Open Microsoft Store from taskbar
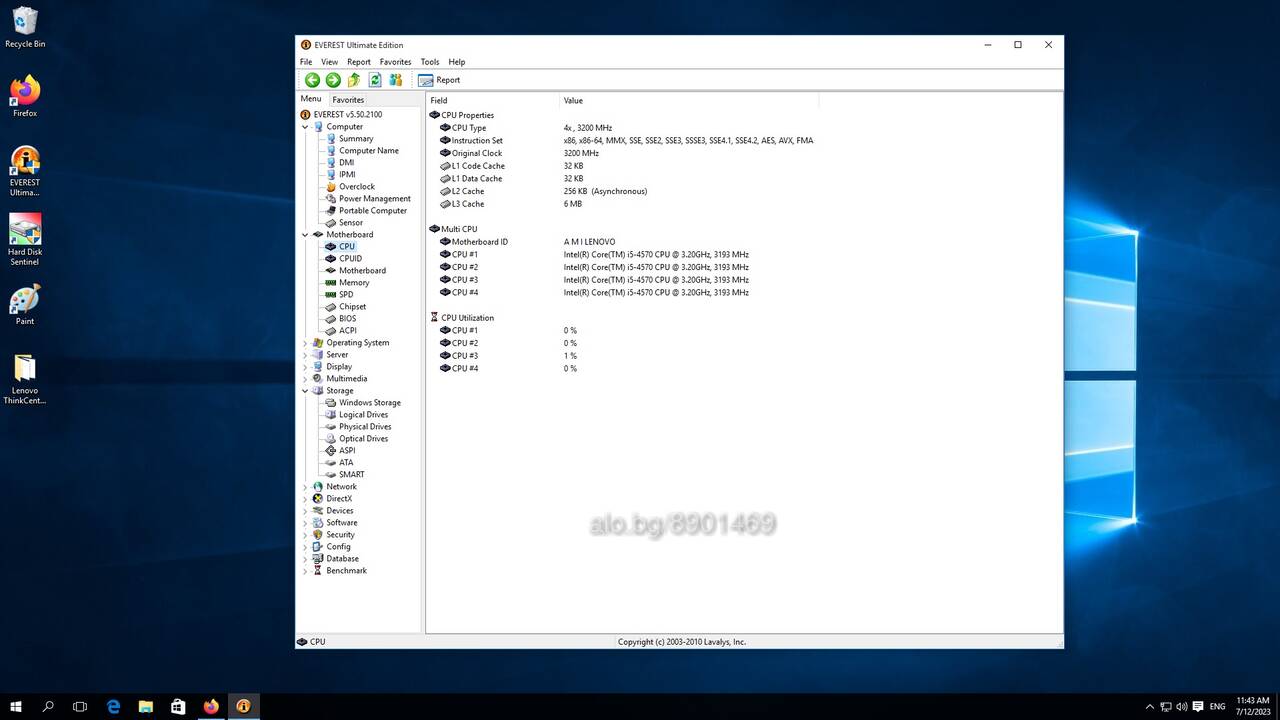Image resolution: width=1280 pixels, height=720 pixels. (x=178, y=706)
